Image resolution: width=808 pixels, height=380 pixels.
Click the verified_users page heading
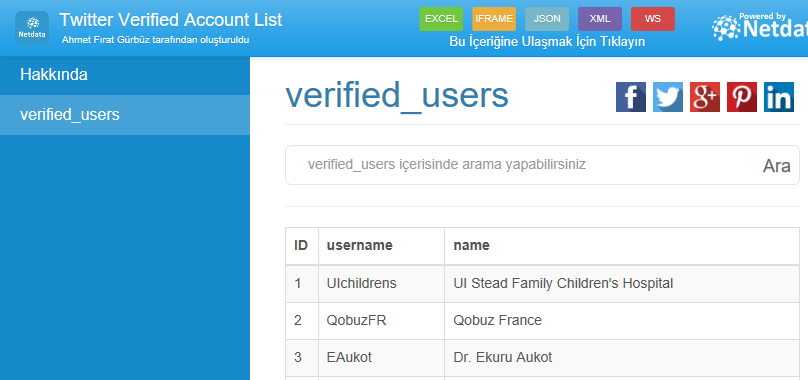click(397, 96)
